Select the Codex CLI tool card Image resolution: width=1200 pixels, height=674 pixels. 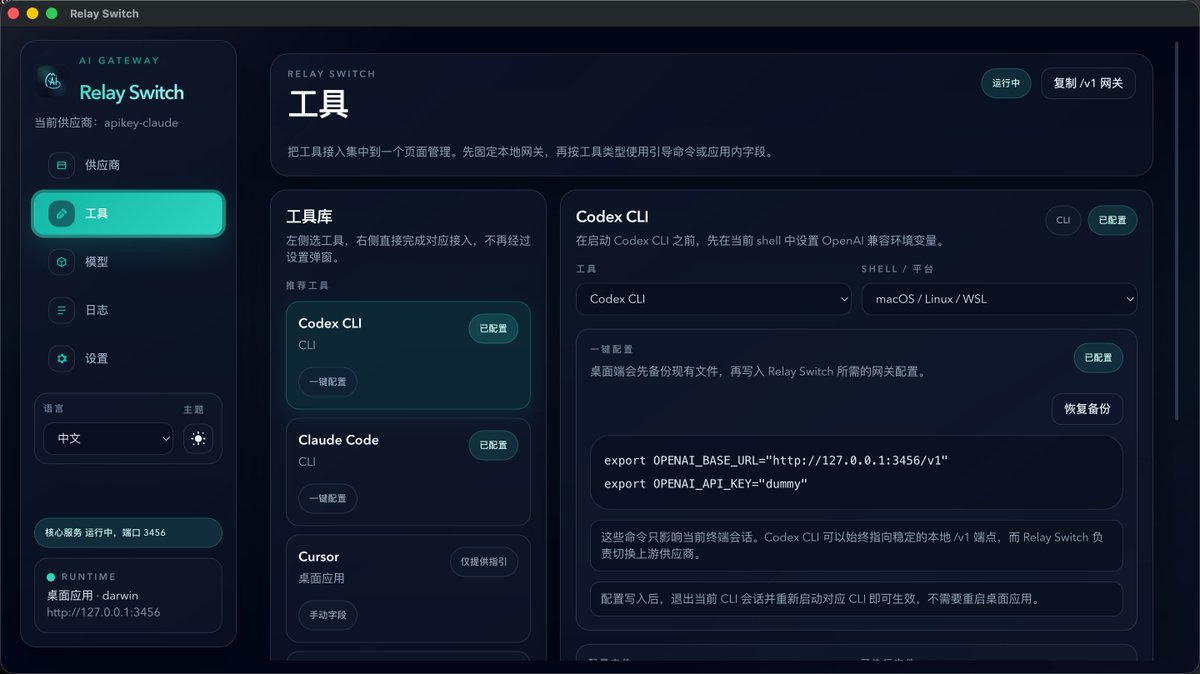[408, 355]
